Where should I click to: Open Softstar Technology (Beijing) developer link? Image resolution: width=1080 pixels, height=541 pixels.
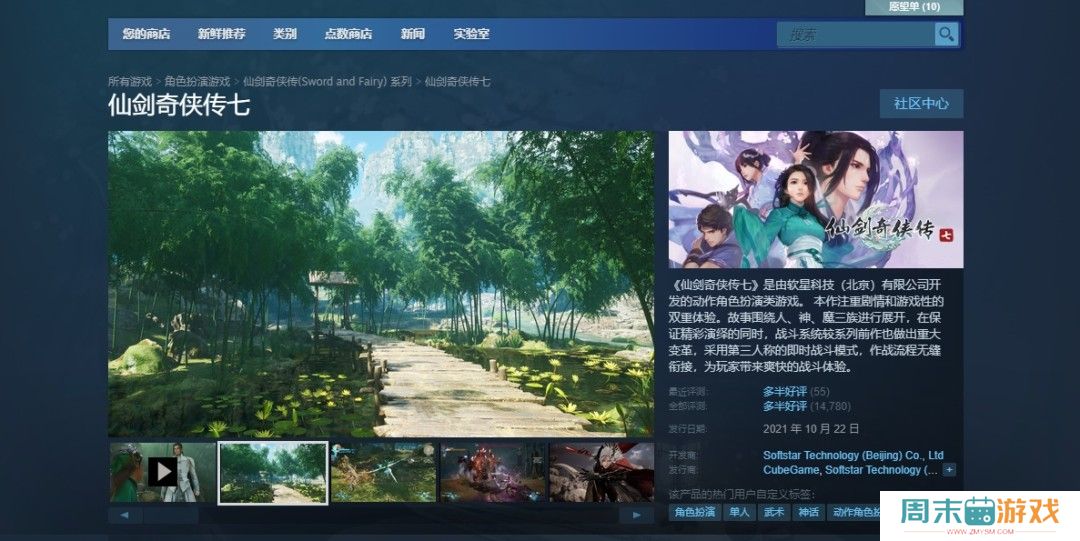click(852, 456)
